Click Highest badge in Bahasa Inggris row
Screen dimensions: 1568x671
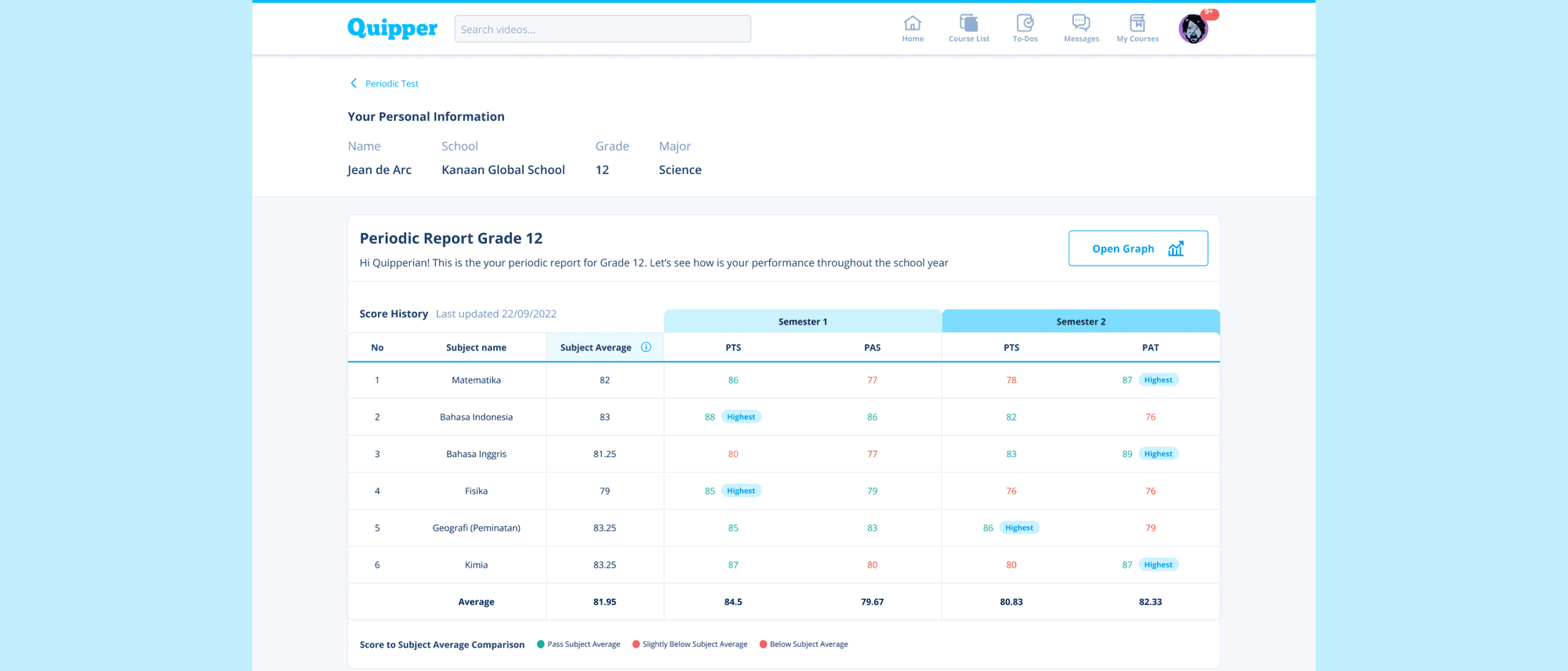(1158, 454)
